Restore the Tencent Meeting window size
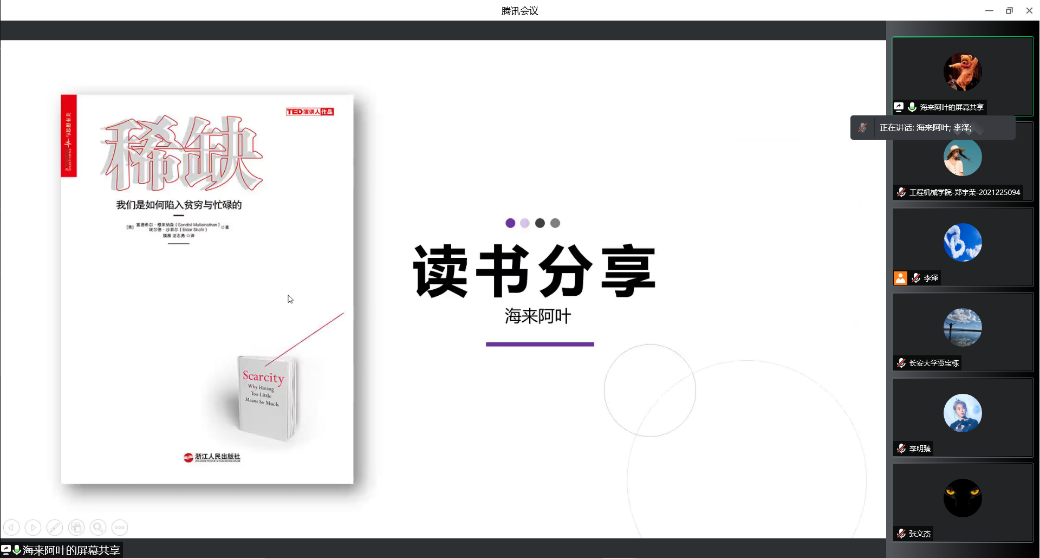The height and width of the screenshot is (559, 1040). click(x=1008, y=10)
